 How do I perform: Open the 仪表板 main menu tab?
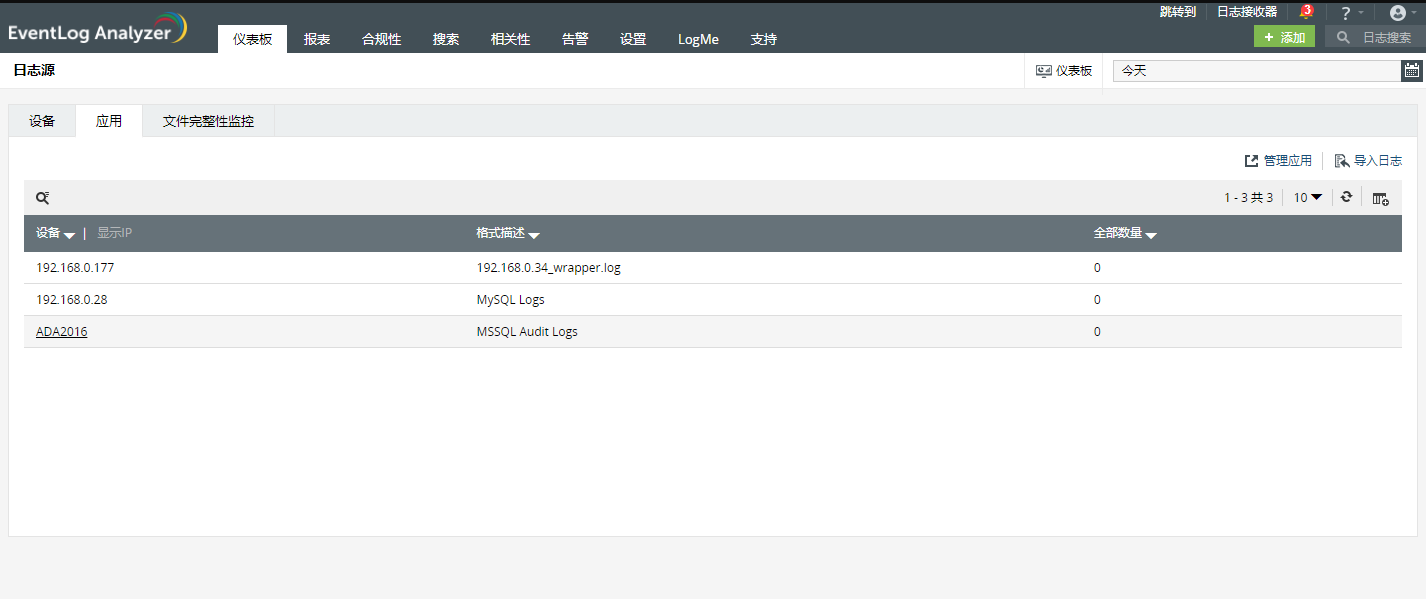(252, 39)
